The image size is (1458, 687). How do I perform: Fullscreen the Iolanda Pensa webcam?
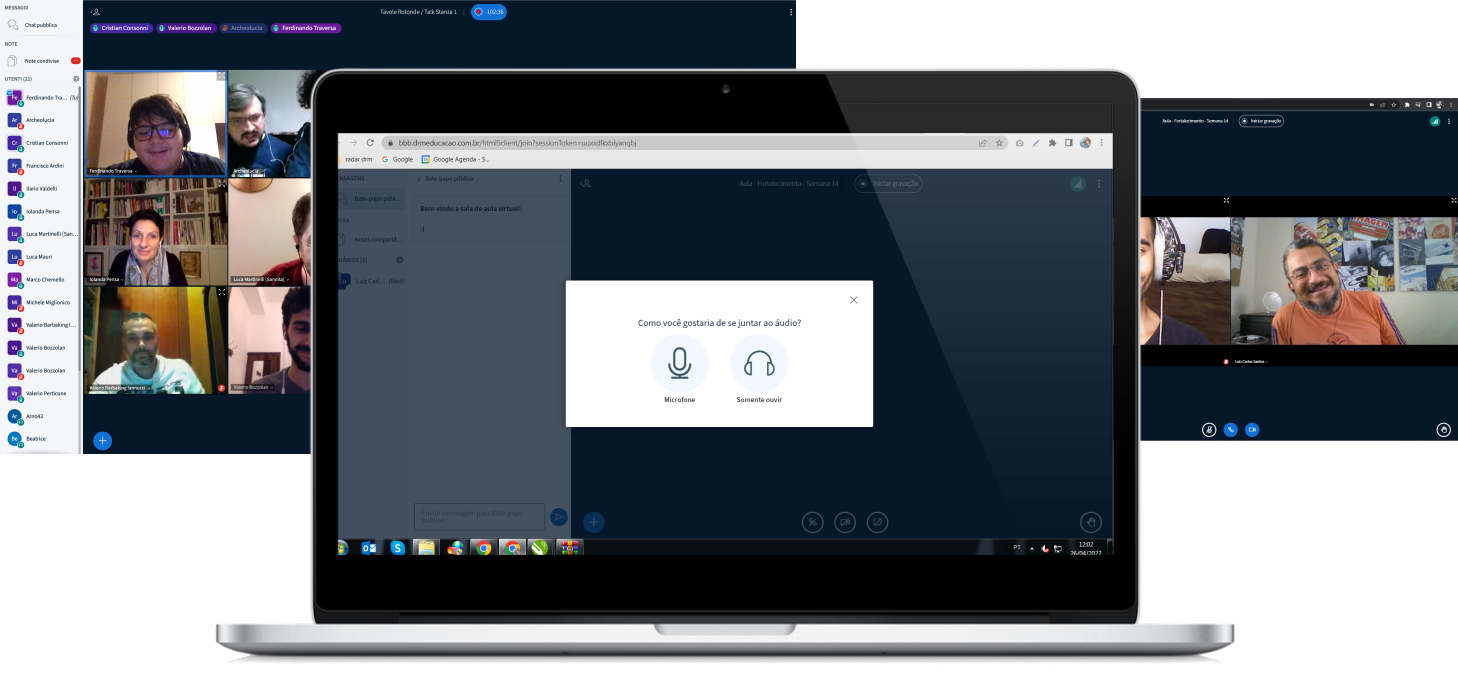point(221,184)
